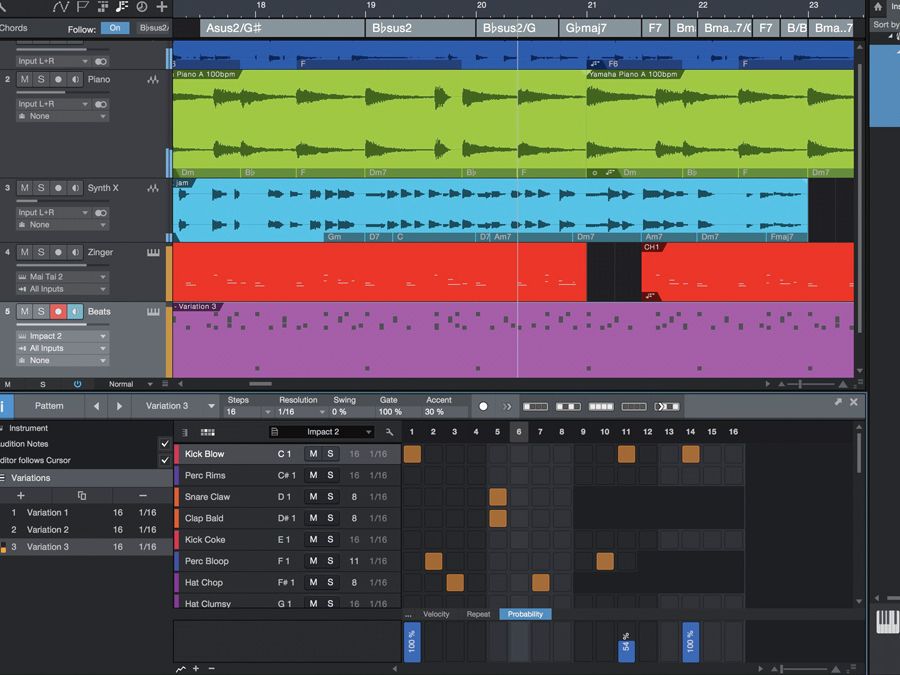Image resolution: width=900 pixels, height=675 pixels.
Task: Click the Pattern button in editor toolbar
Action: click(49, 406)
